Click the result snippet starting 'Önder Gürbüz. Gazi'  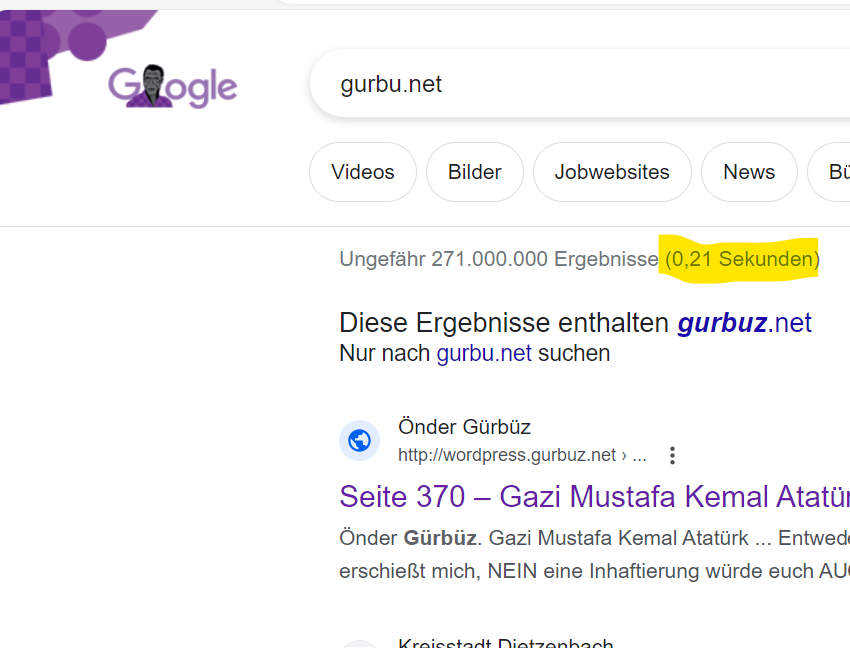(594, 554)
